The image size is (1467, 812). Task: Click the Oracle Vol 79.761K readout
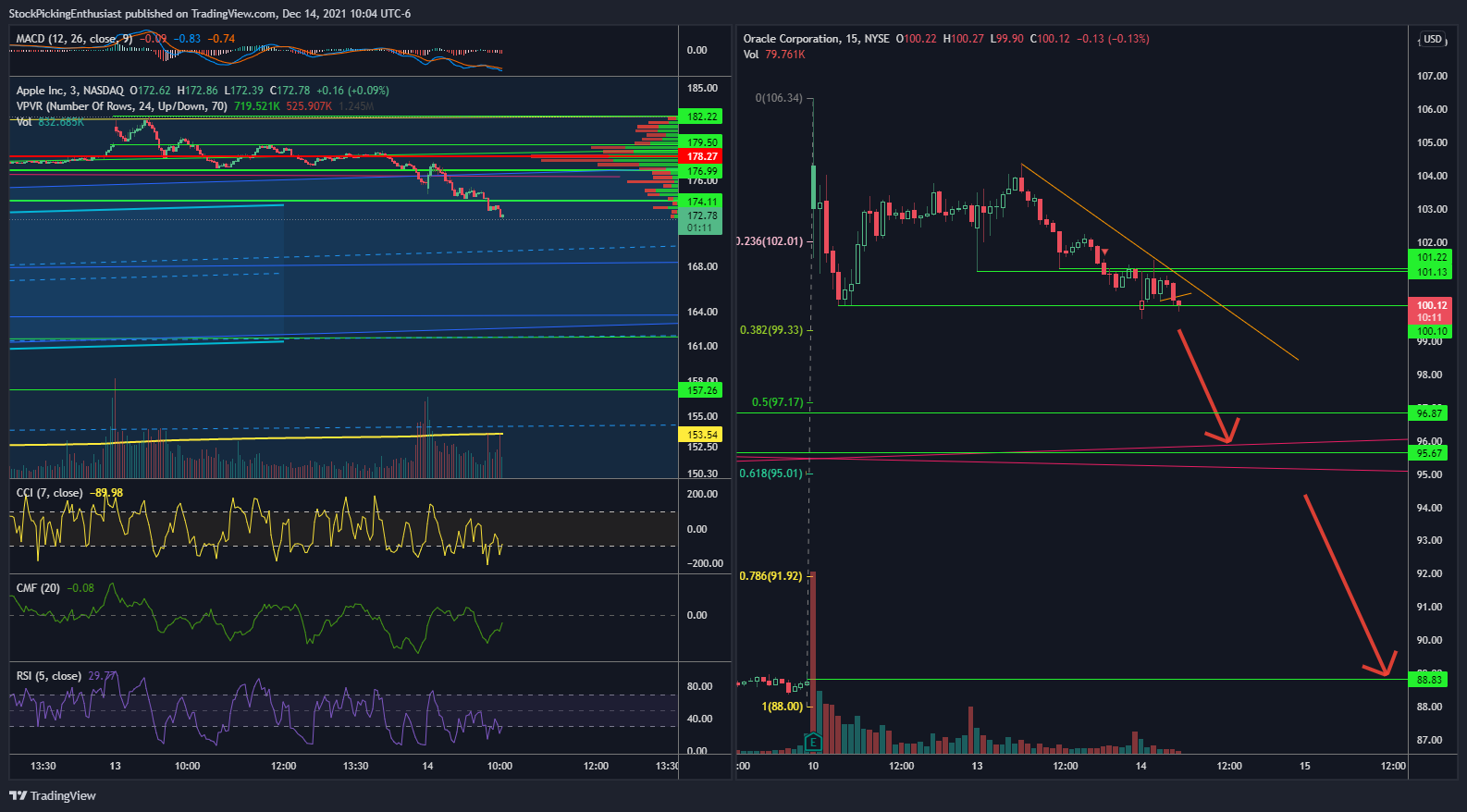click(774, 55)
